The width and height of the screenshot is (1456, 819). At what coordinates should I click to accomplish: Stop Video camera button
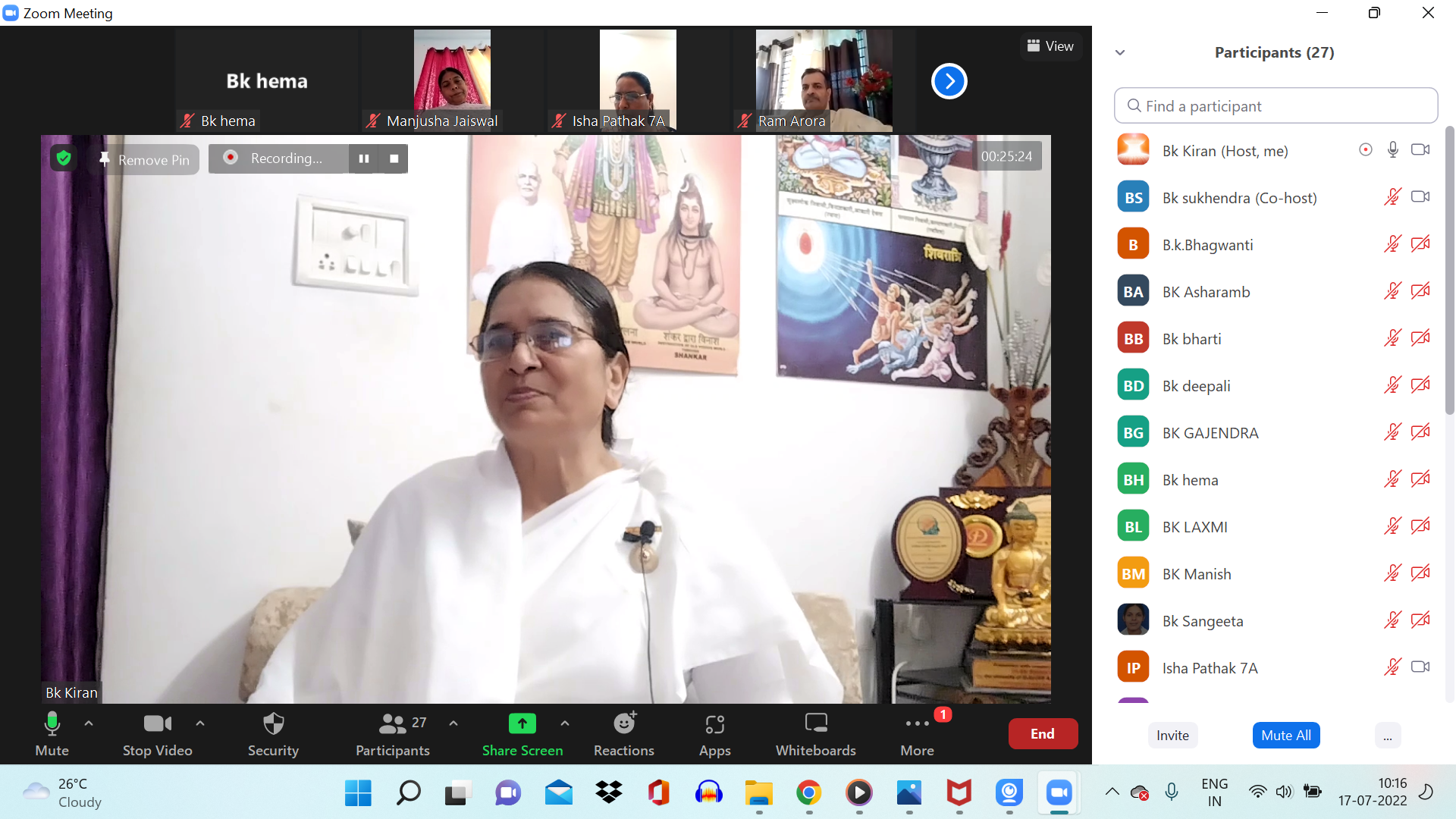point(158,733)
